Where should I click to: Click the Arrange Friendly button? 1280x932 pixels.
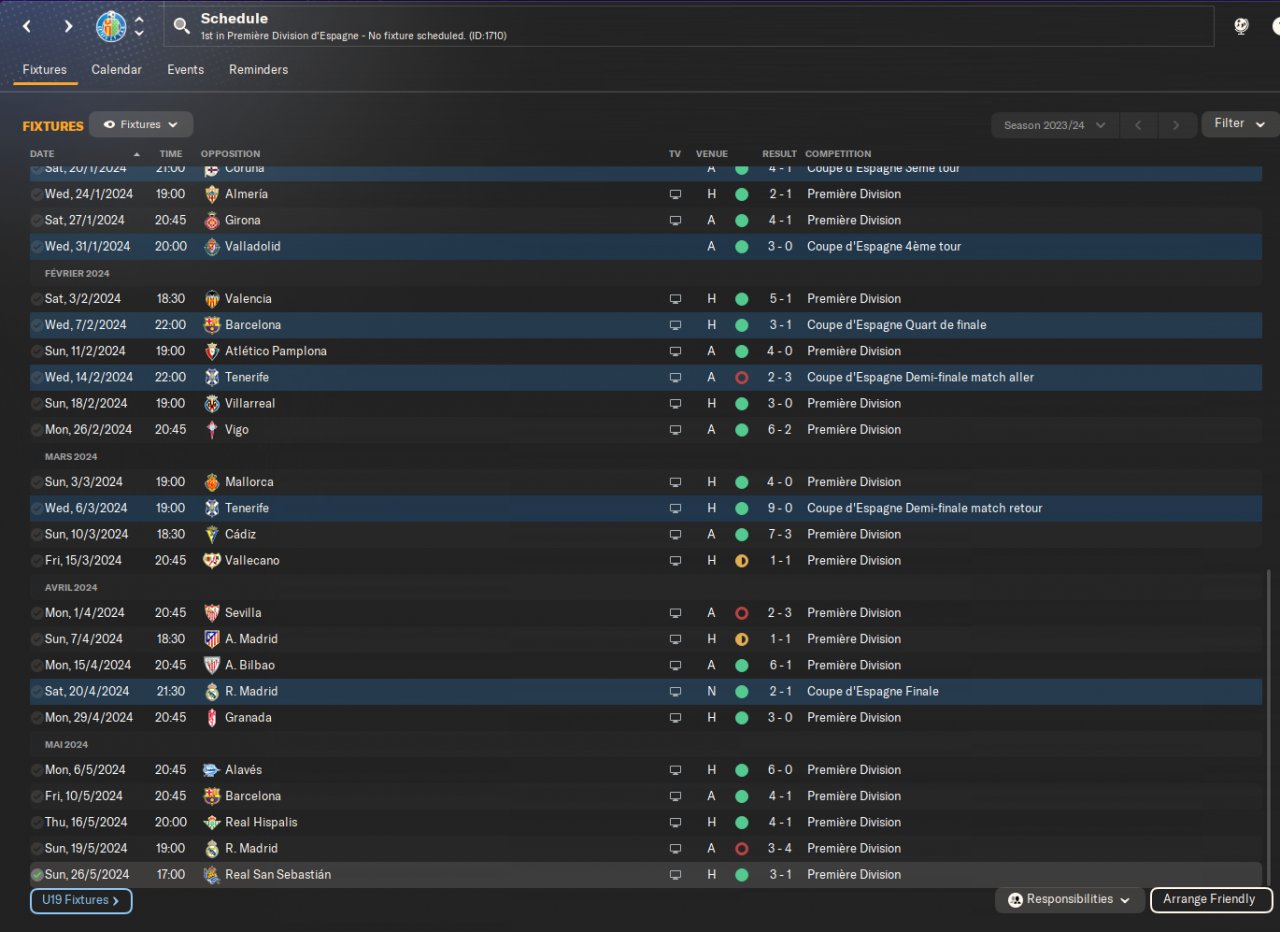click(x=1211, y=900)
